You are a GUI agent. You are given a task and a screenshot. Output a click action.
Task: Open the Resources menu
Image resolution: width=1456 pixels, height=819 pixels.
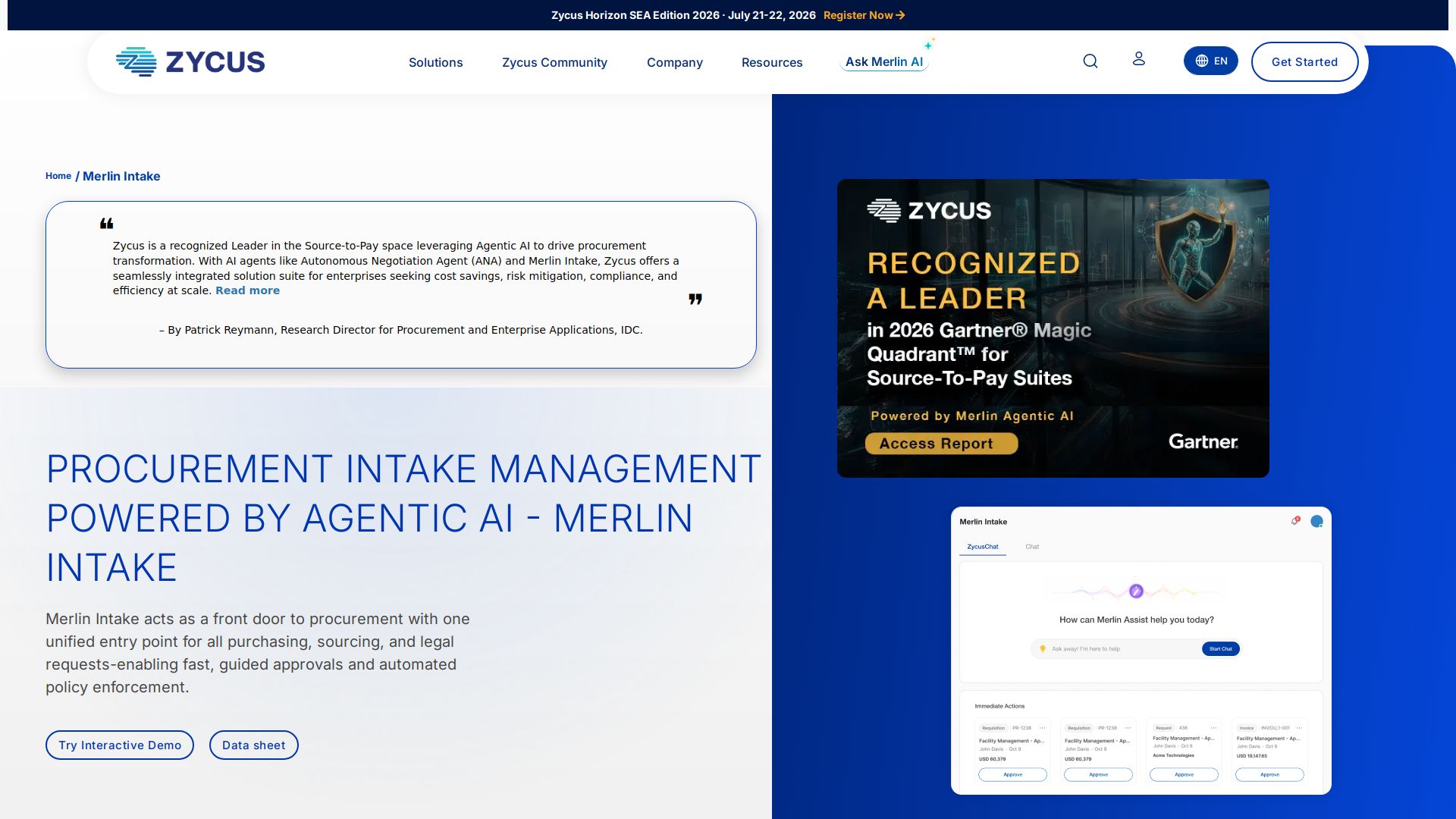tap(772, 62)
